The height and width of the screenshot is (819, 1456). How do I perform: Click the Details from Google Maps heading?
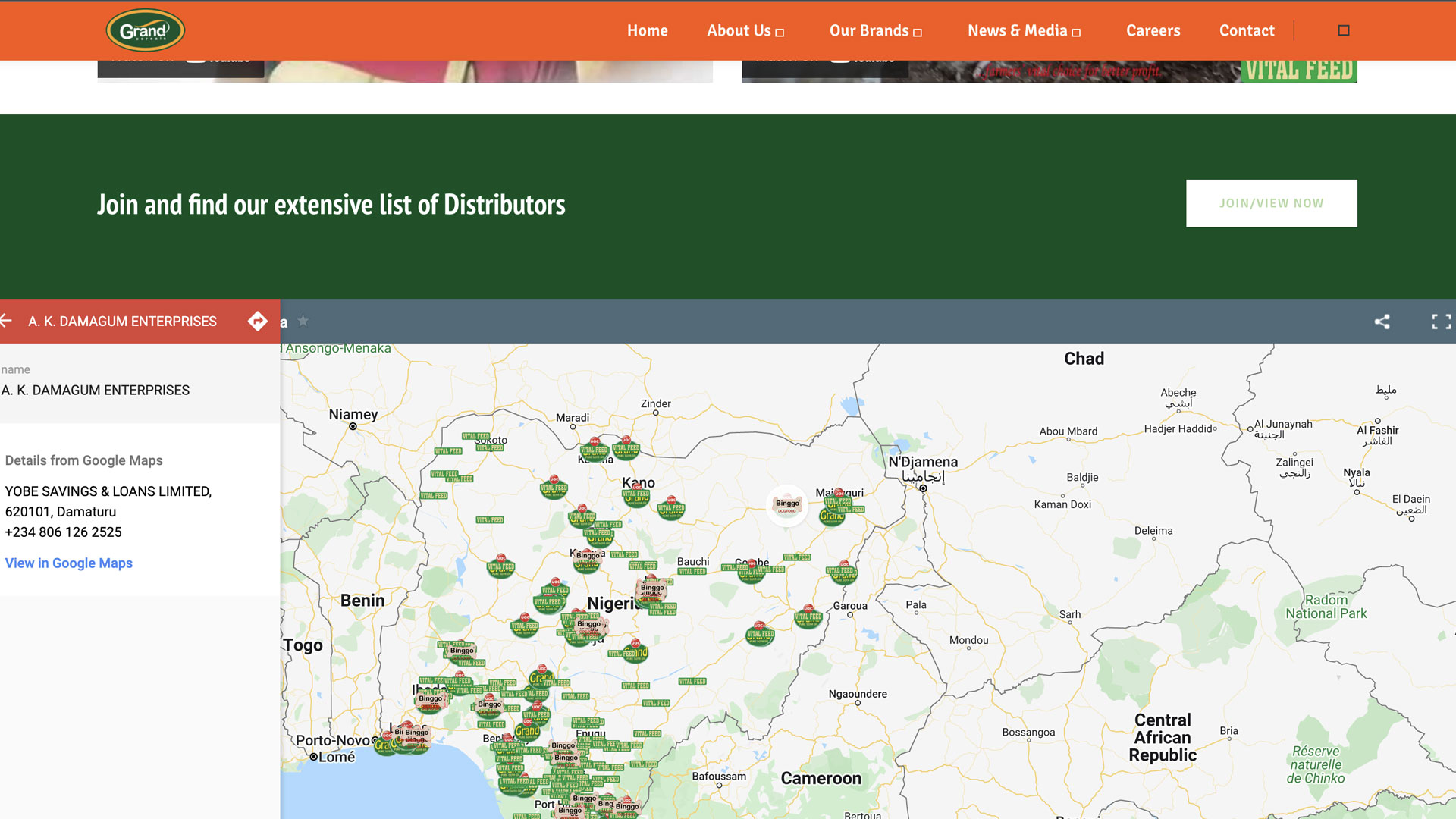(x=83, y=460)
